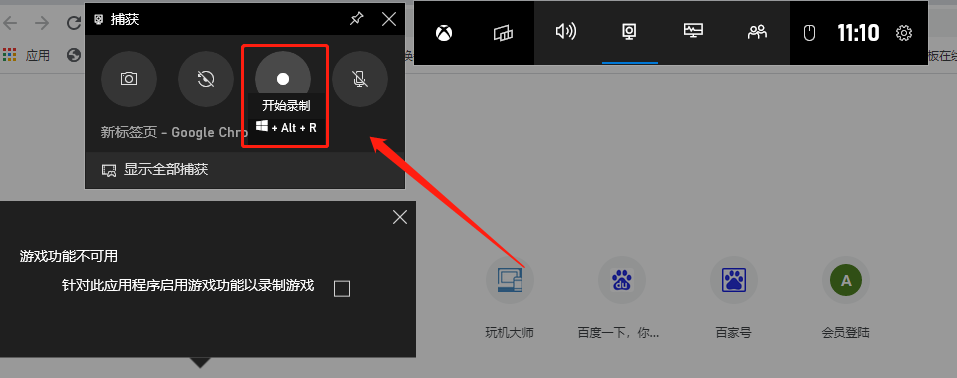Go back in Chrome
This screenshot has height=378, width=957.
(x=10, y=23)
